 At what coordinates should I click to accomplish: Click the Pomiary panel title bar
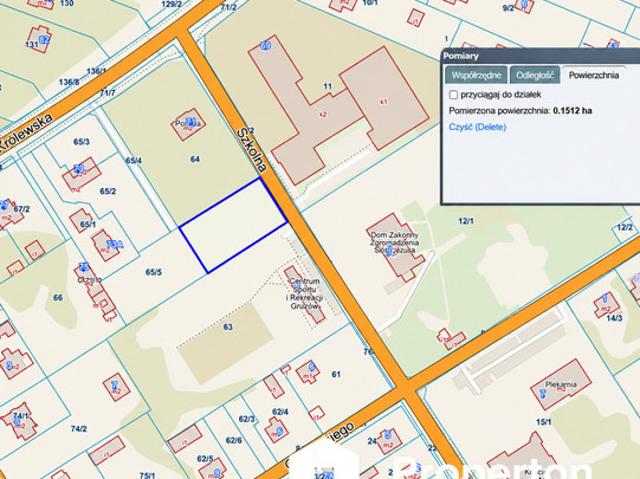click(x=541, y=56)
